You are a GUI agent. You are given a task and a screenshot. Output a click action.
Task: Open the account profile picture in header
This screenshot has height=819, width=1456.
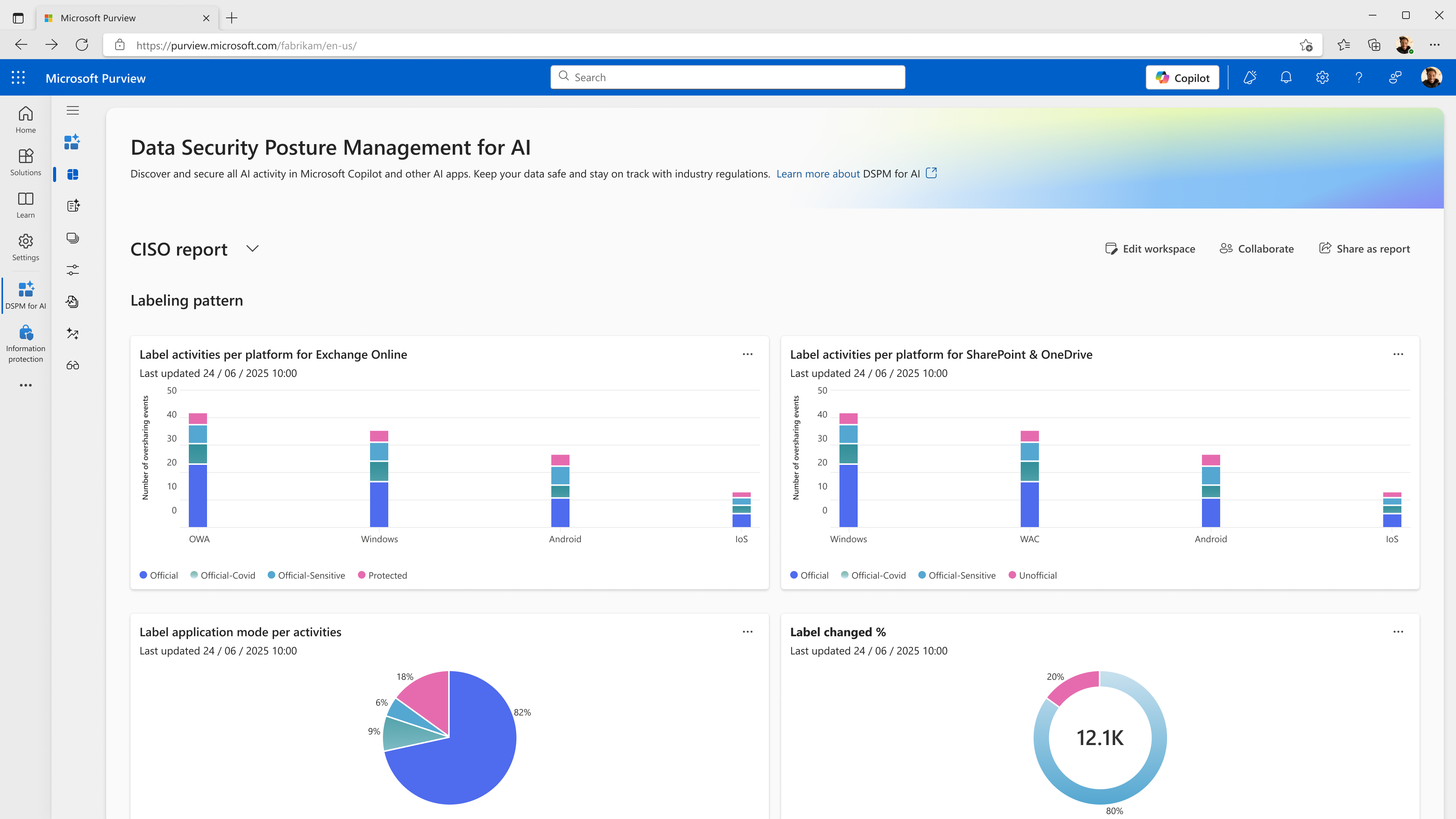[1431, 77]
